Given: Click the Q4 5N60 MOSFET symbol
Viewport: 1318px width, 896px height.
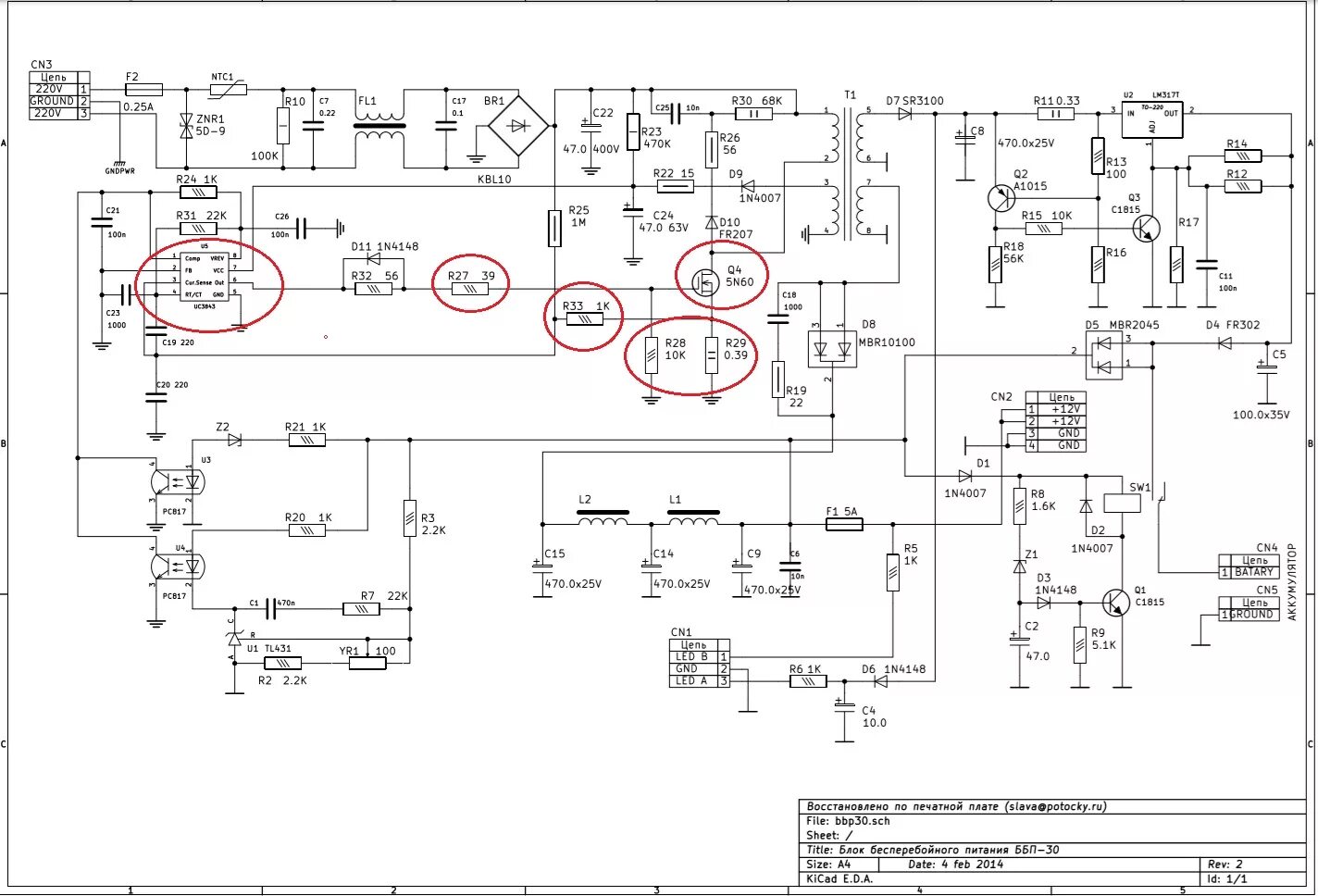Looking at the screenshot, I should click(708, 280).
